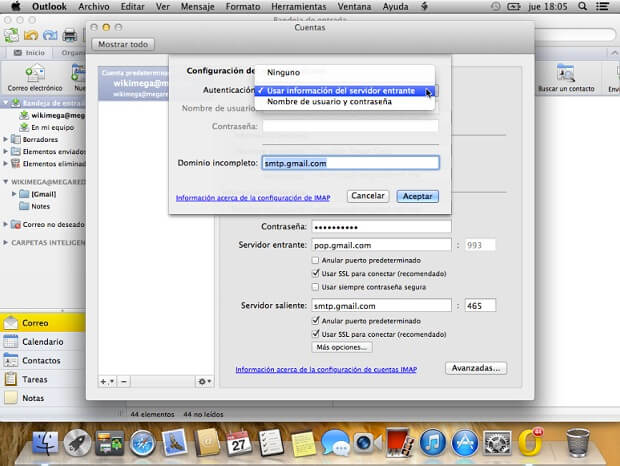Expand Correo no deseado folder
This screenshot has width=620, height=466.
pos(6,224)
